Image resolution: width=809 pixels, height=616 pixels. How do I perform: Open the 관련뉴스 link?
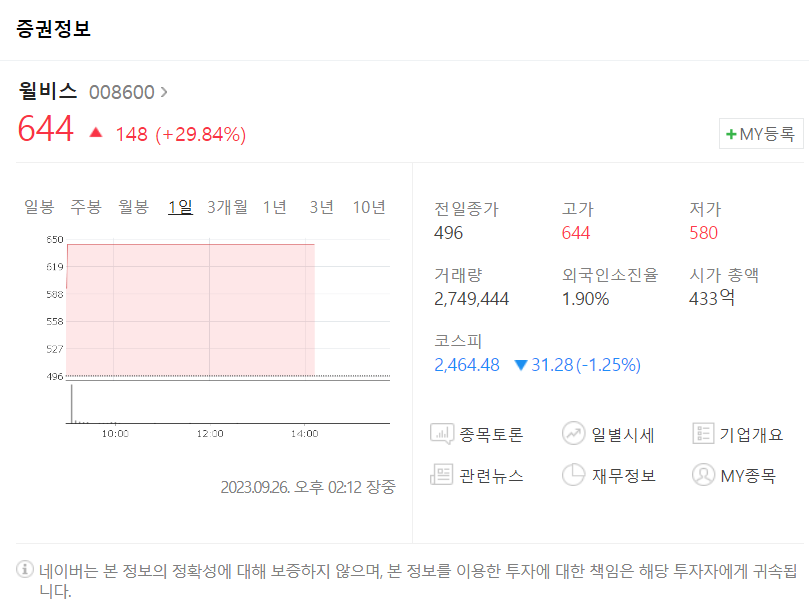click(491, 475)
